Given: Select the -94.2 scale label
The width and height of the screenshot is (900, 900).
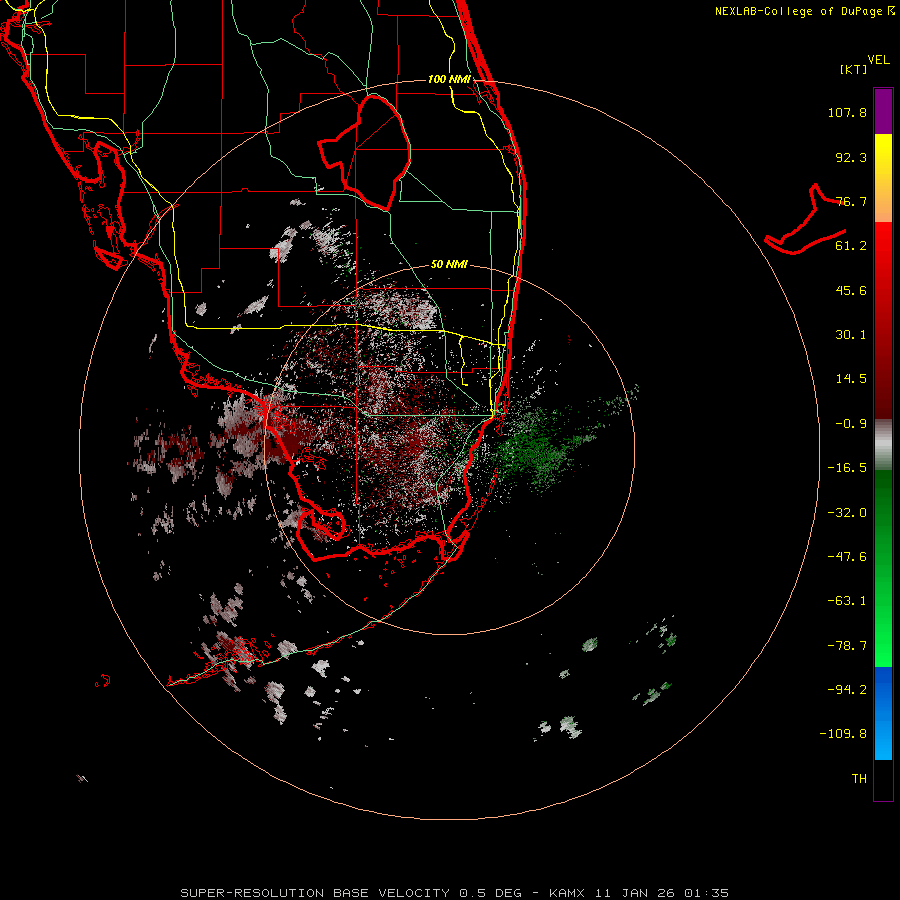Looking at the screenshot, I should pyautogui.click(x=847, y=689).
